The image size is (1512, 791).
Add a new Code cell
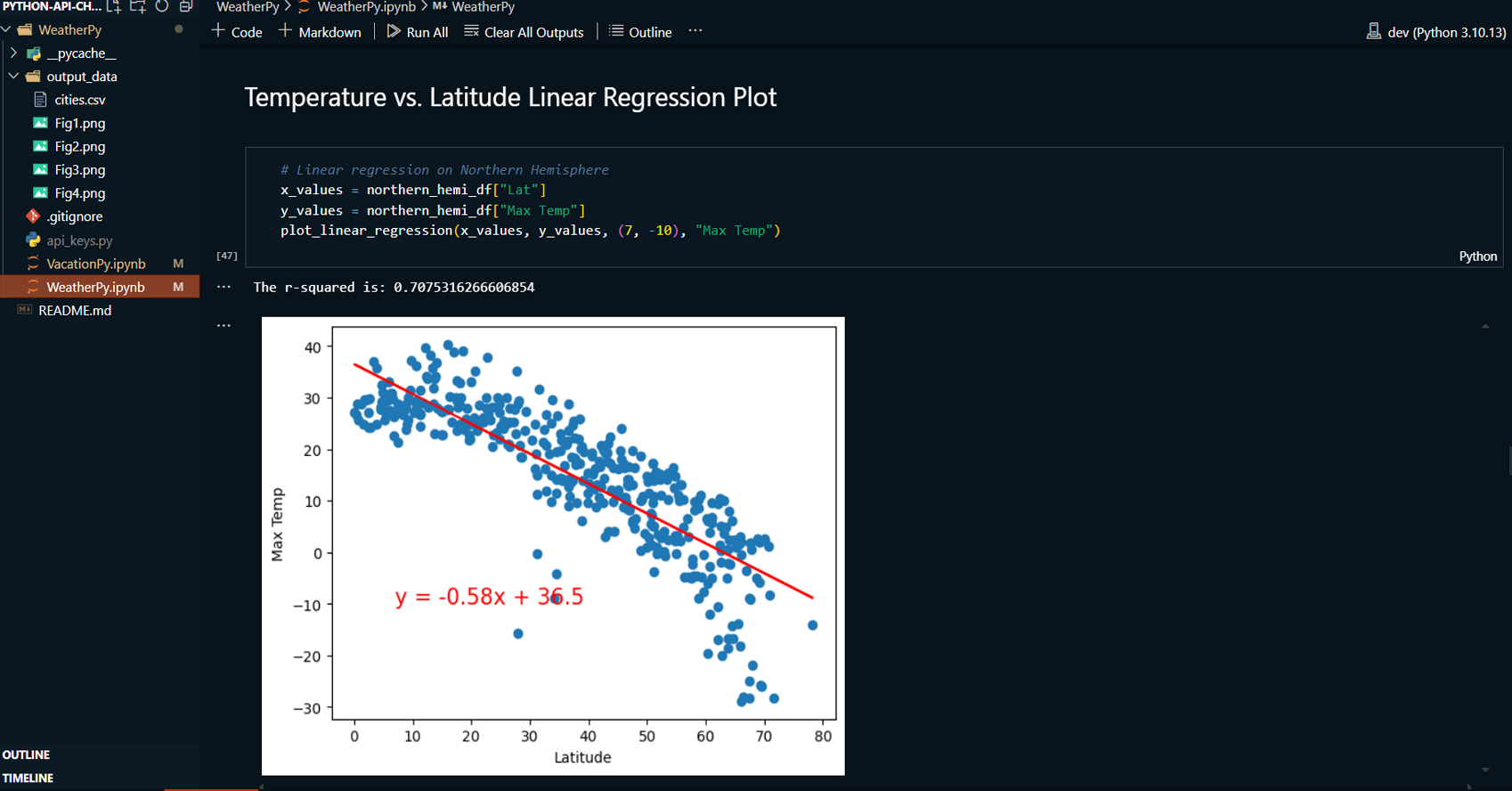(237, 32)
